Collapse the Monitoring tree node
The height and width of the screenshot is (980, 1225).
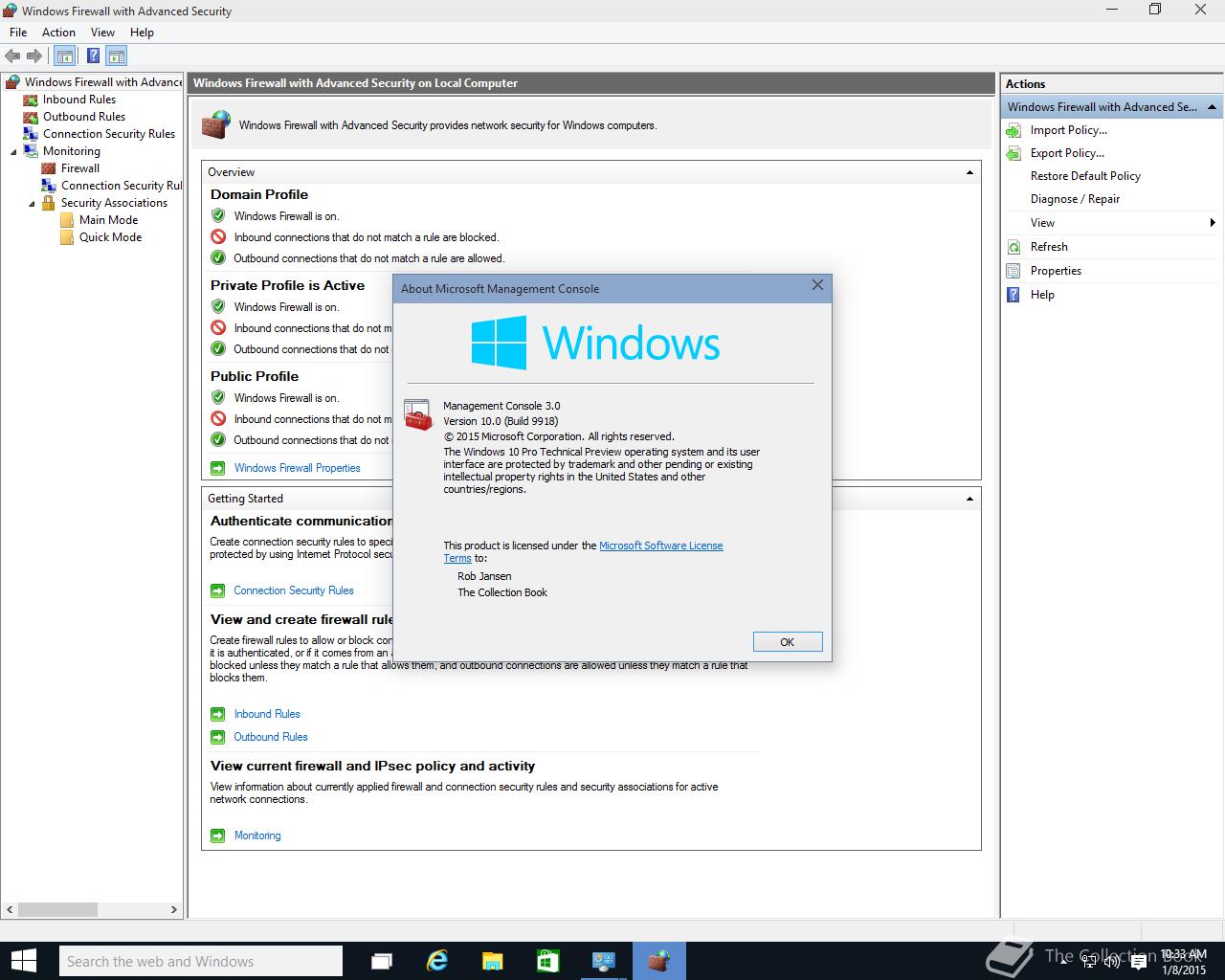[13, 152]
